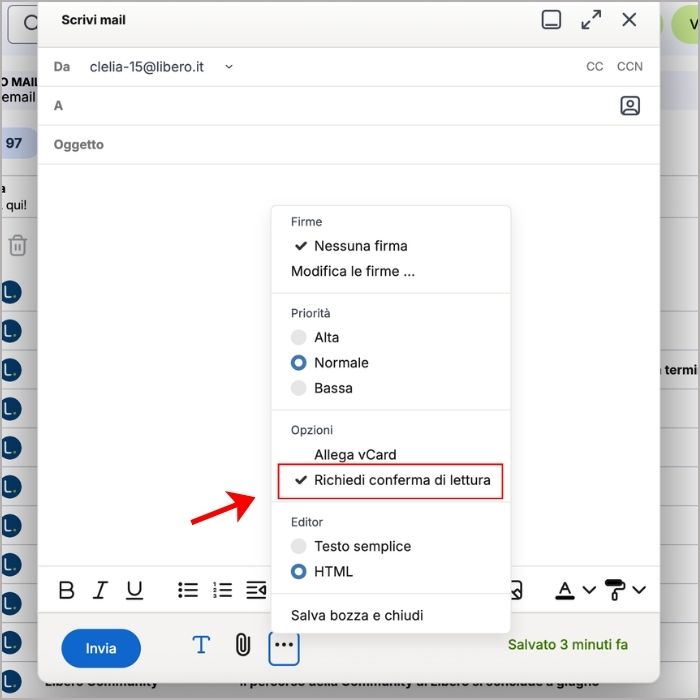Select Salva bozza e chiudi
The image size is (700, 700).
pos(357,615)
